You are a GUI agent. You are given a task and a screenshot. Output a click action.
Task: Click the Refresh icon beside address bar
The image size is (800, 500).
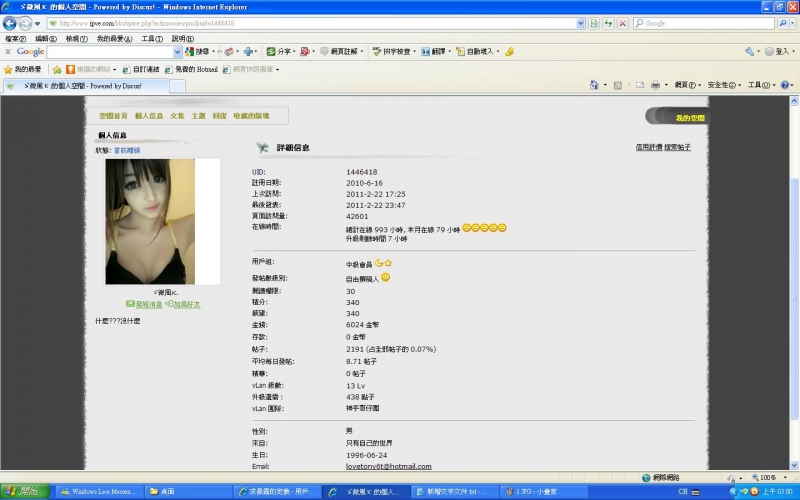(608, 23)
